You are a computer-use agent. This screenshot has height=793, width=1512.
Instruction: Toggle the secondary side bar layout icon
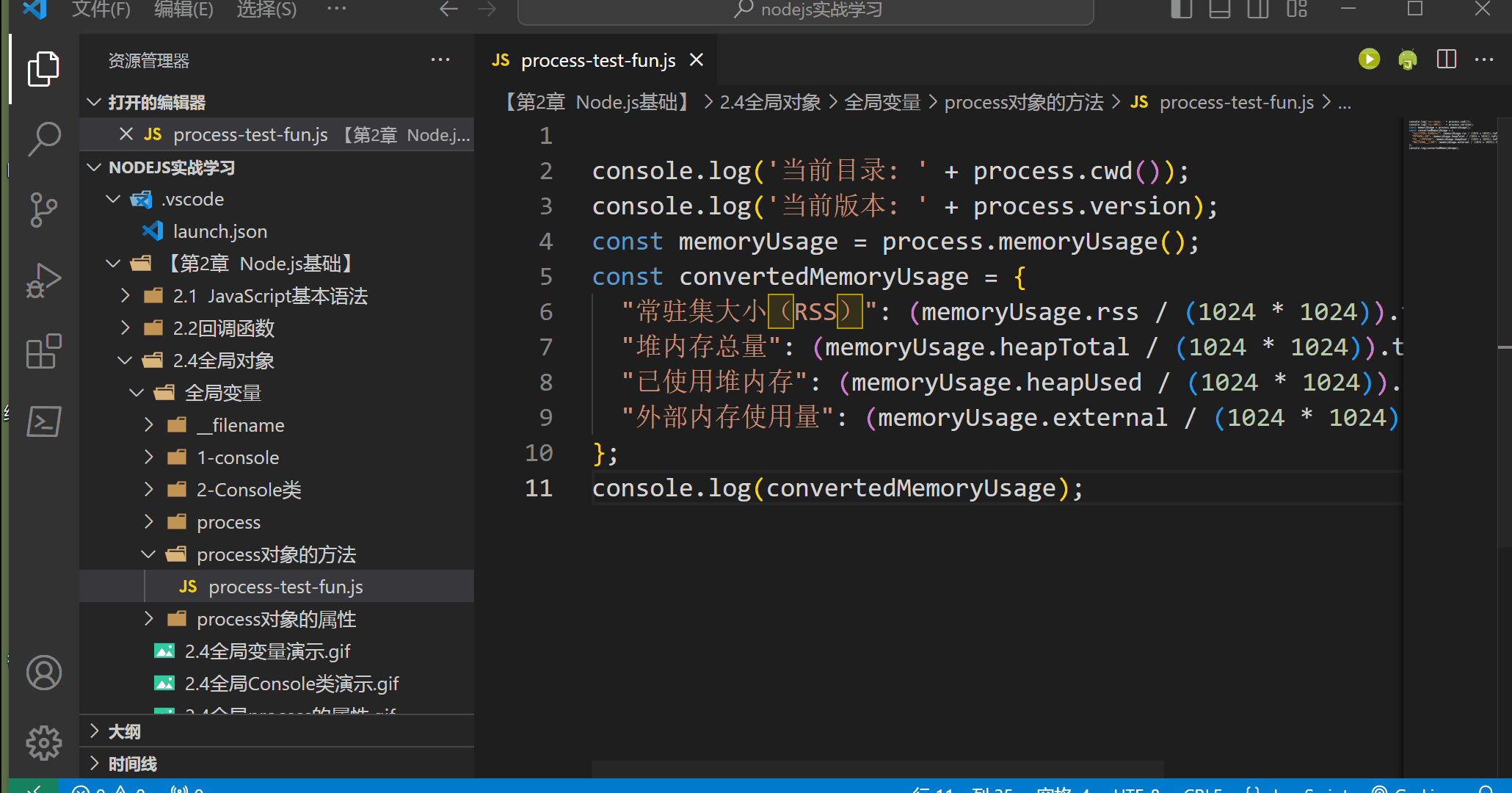pos(1258,10)
